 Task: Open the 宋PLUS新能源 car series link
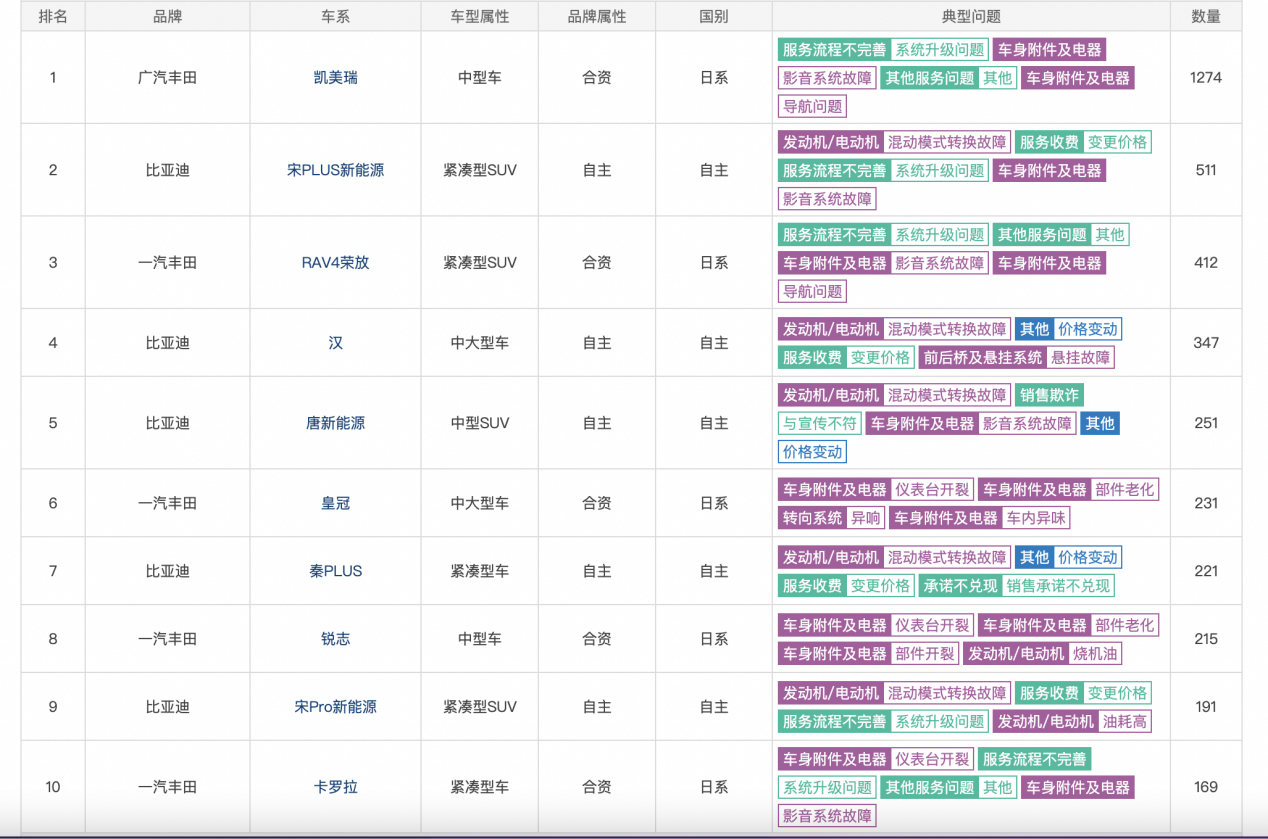[334, 170]
